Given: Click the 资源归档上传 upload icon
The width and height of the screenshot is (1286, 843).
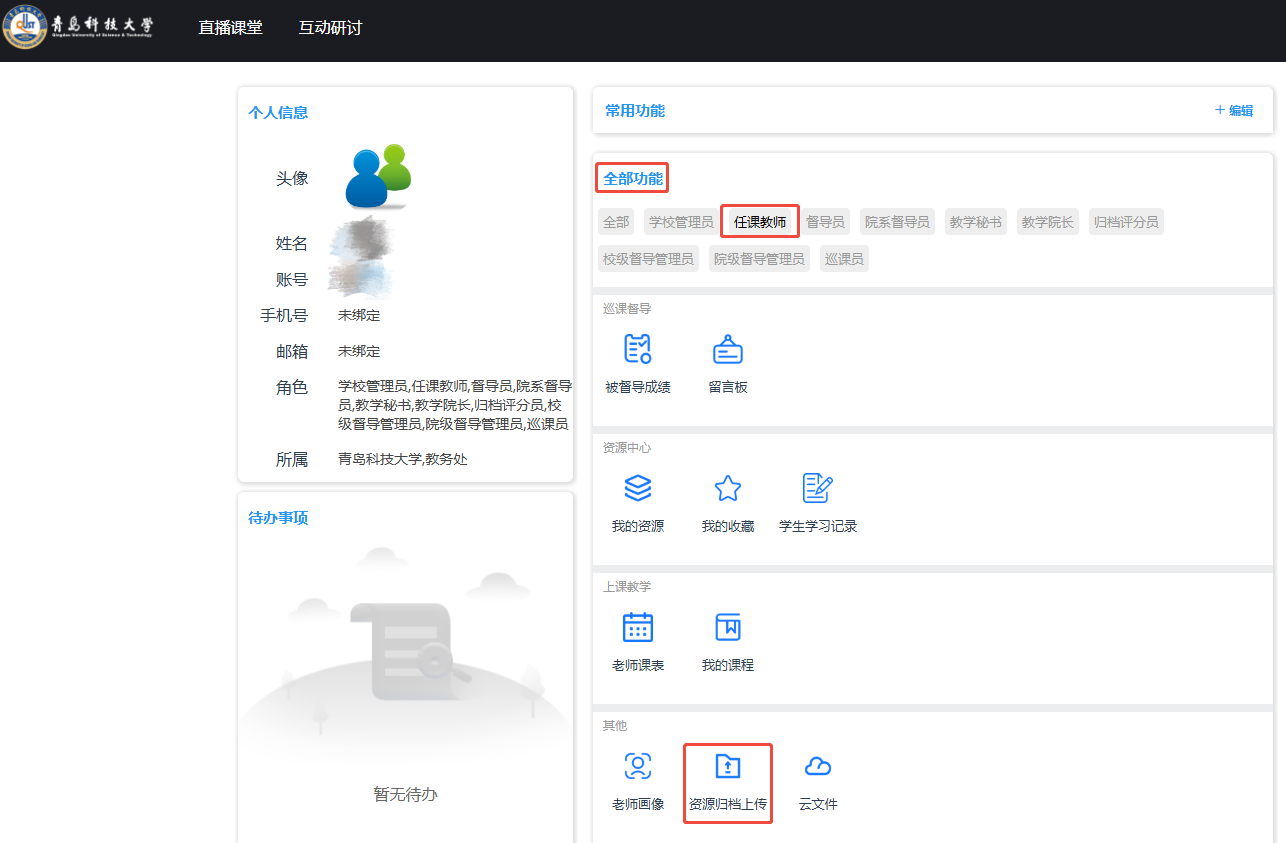Looking at the screenshot, I should 727,767.
